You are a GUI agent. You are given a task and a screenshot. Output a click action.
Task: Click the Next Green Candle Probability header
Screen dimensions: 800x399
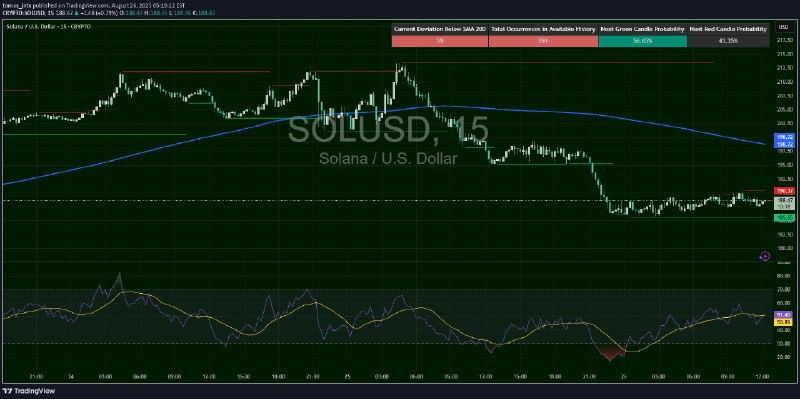[642, 30]
